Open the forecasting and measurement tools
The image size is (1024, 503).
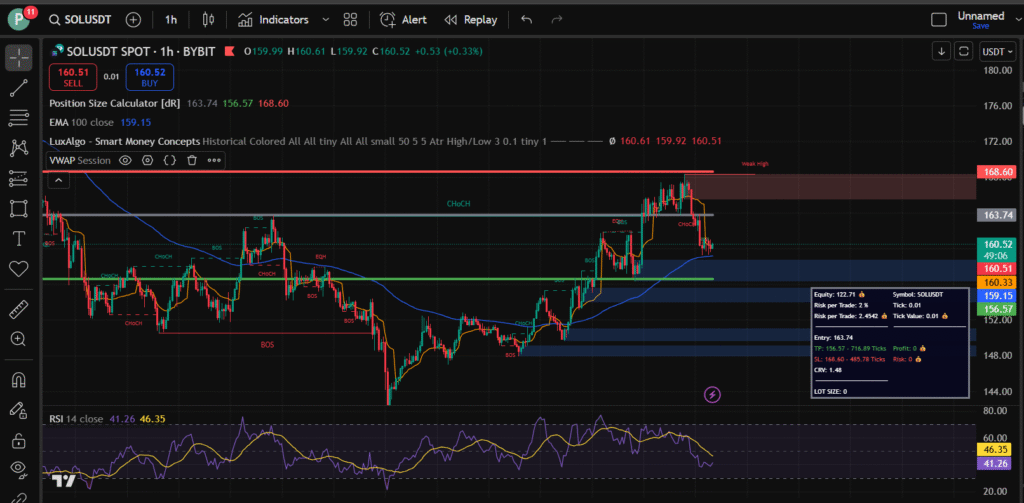[19, 178]
